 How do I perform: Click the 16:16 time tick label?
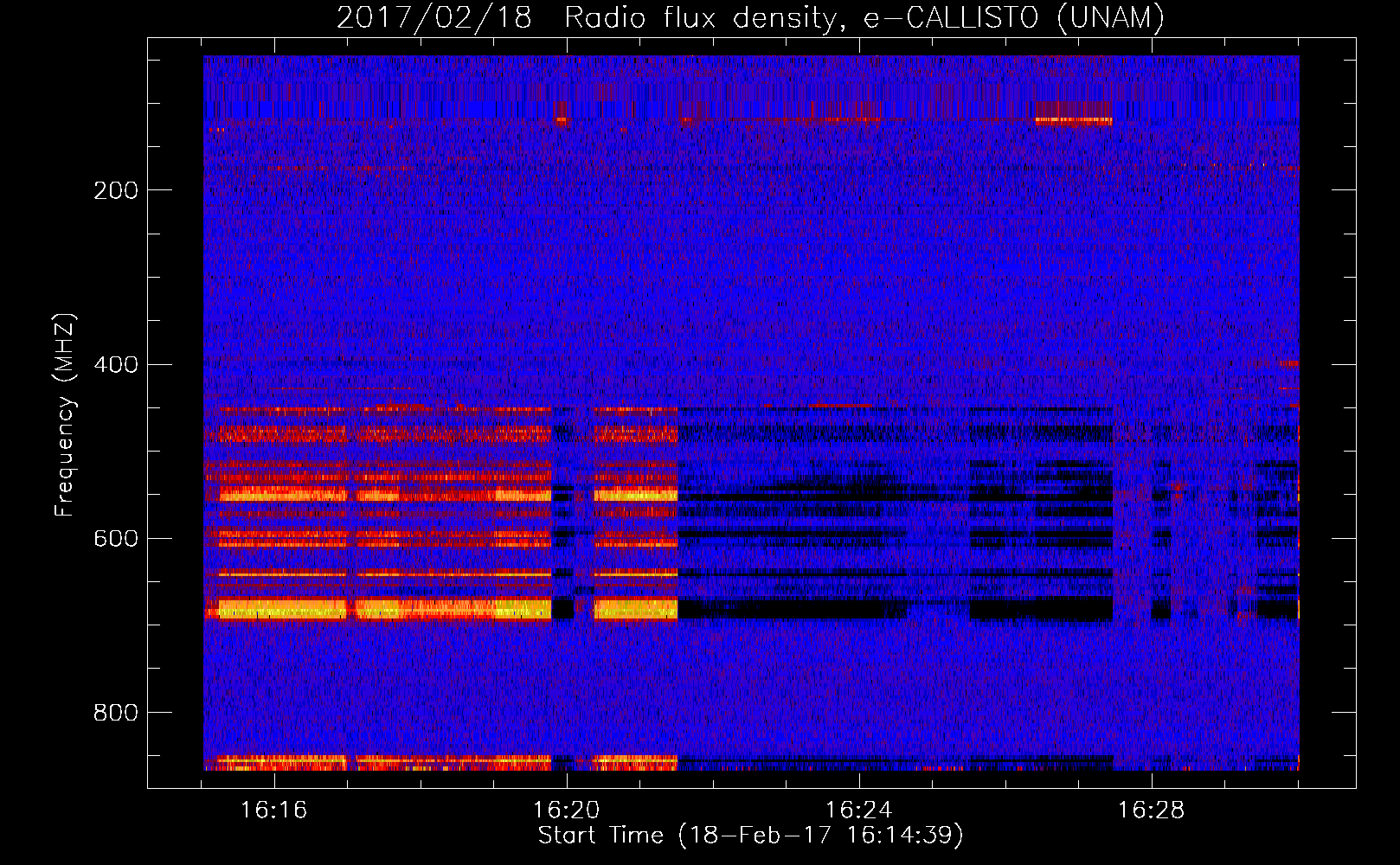274,811
